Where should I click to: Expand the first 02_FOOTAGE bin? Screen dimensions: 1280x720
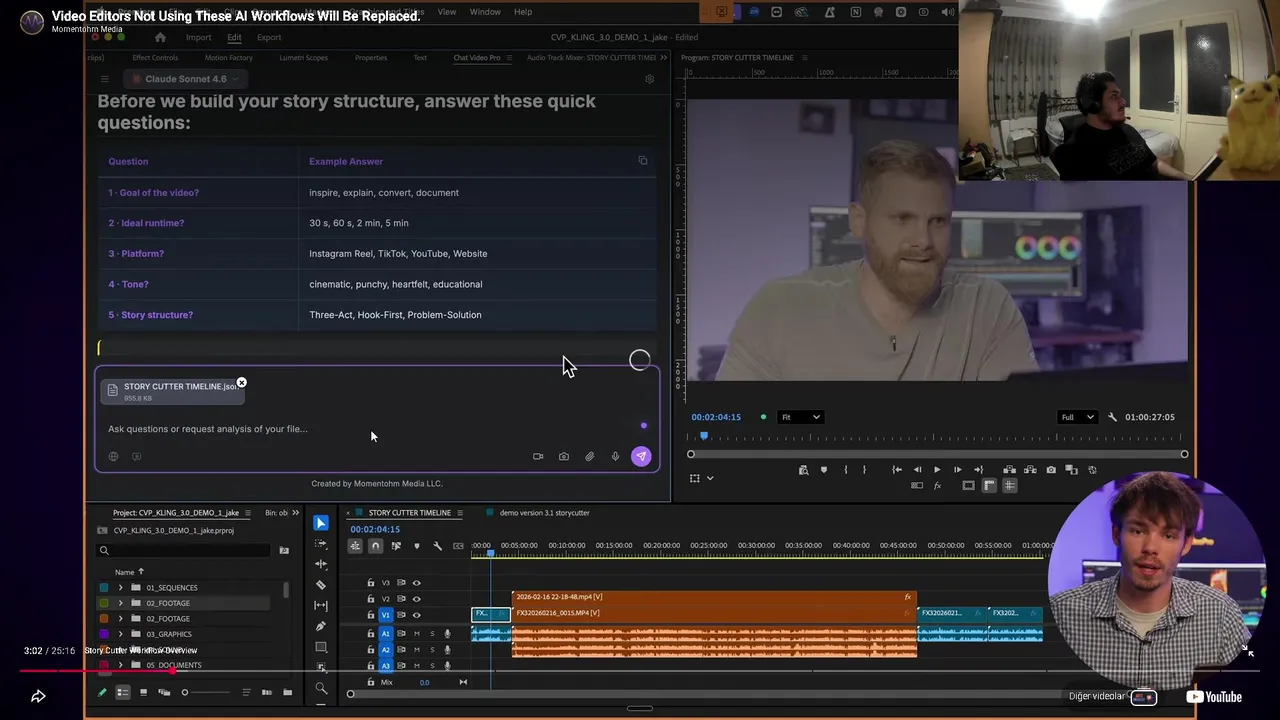coord(121,603)
